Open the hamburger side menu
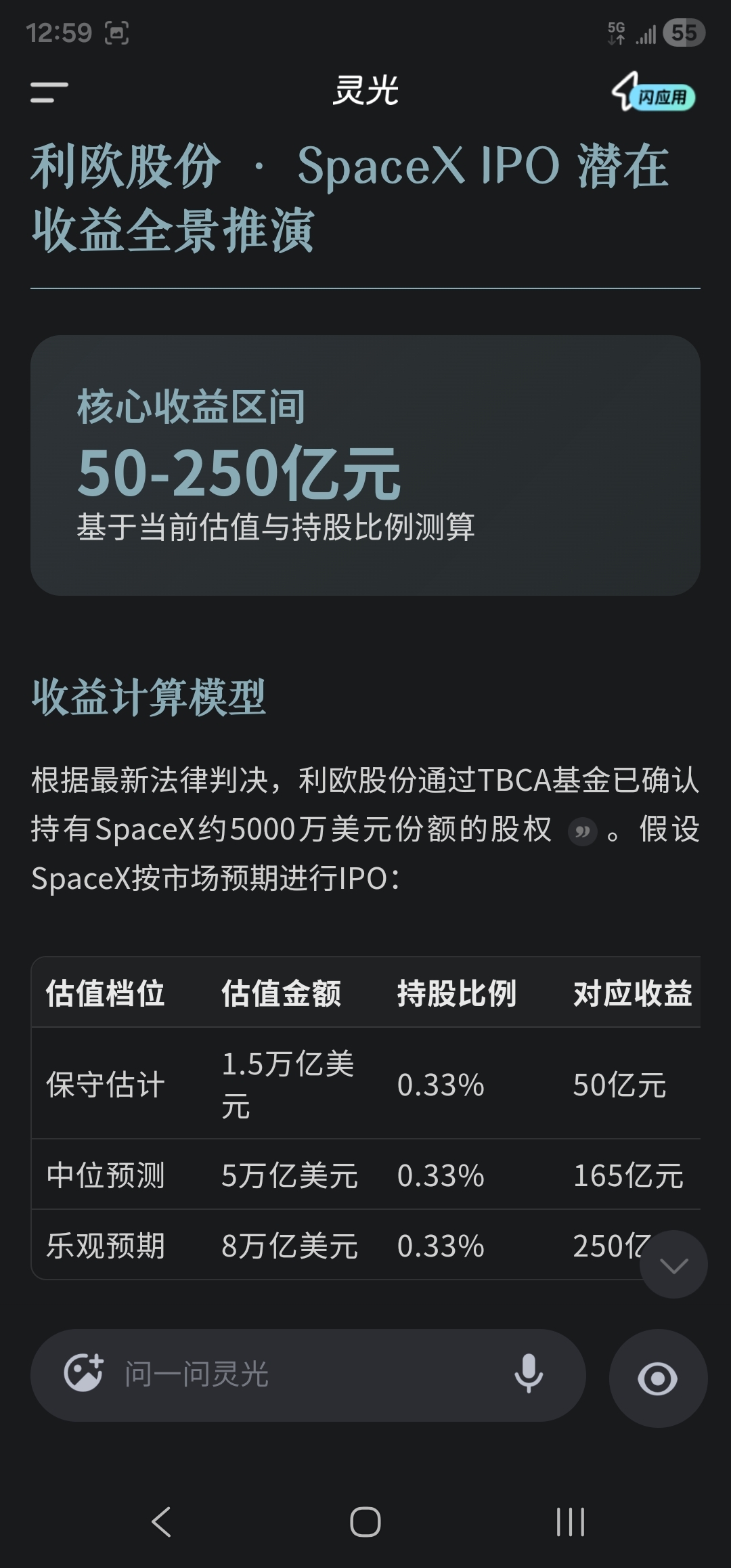Screen dimensions: 731x1568 coord(49,93)
